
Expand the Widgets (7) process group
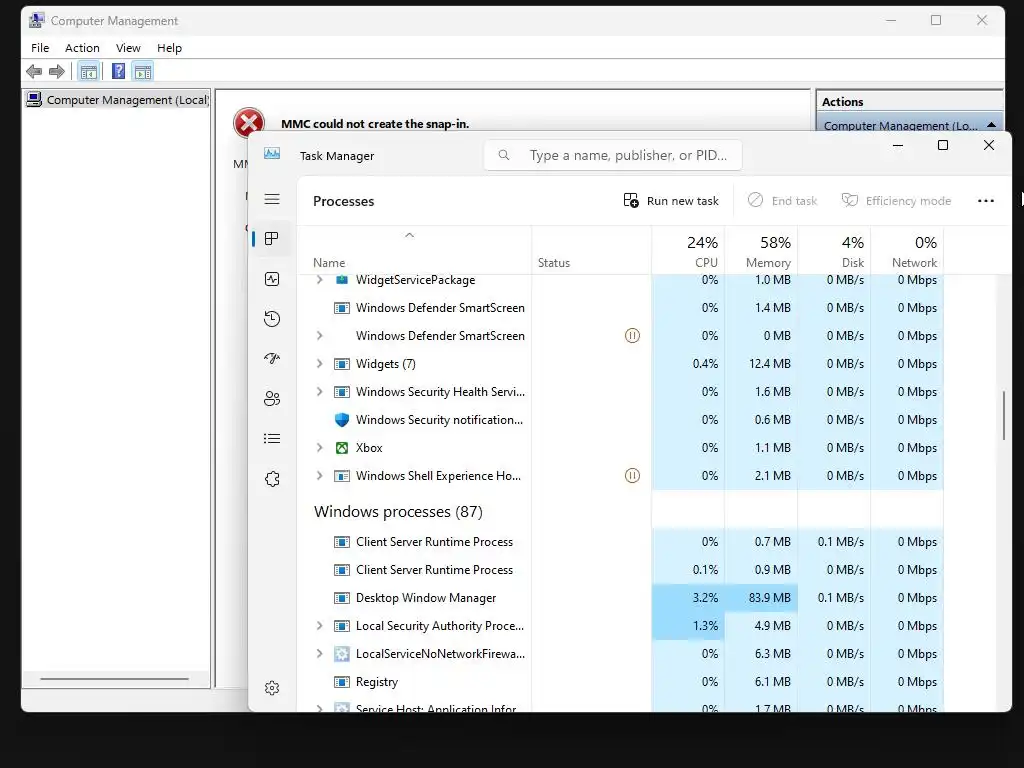(x=319, y=364)
